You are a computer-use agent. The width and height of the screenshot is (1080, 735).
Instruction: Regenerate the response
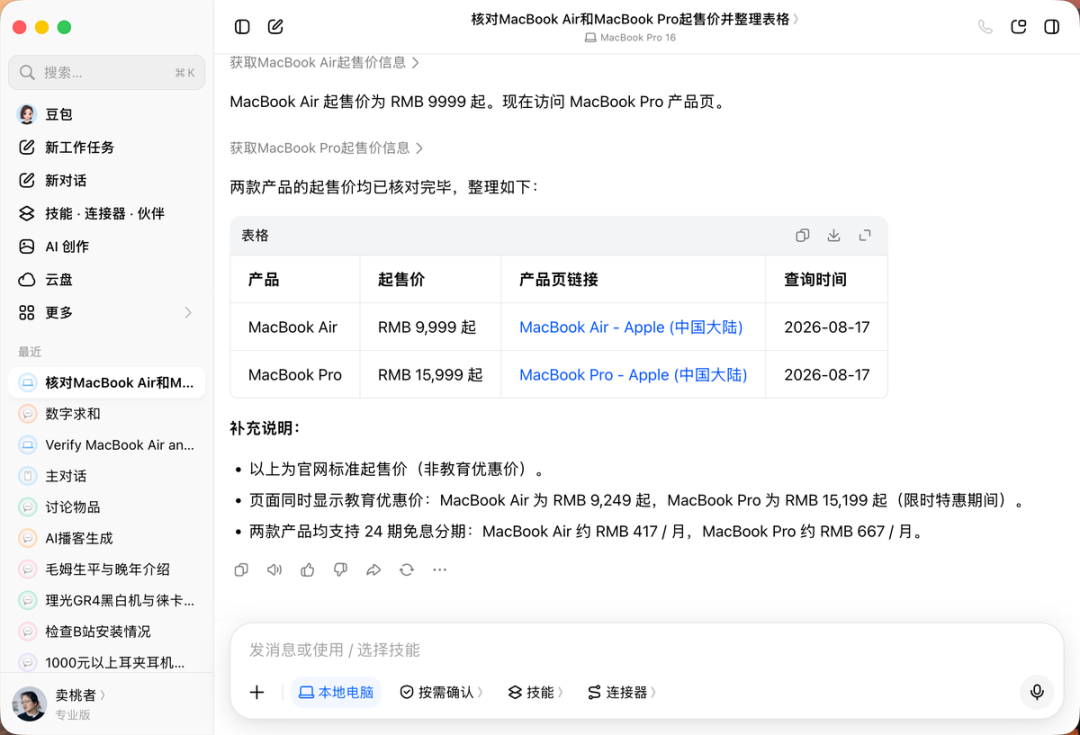point(406,570)
